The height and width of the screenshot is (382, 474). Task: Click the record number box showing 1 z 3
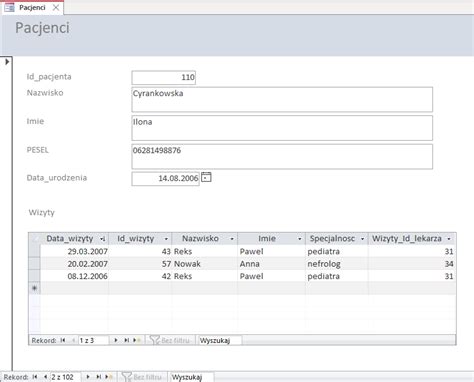tap(93, 340)
